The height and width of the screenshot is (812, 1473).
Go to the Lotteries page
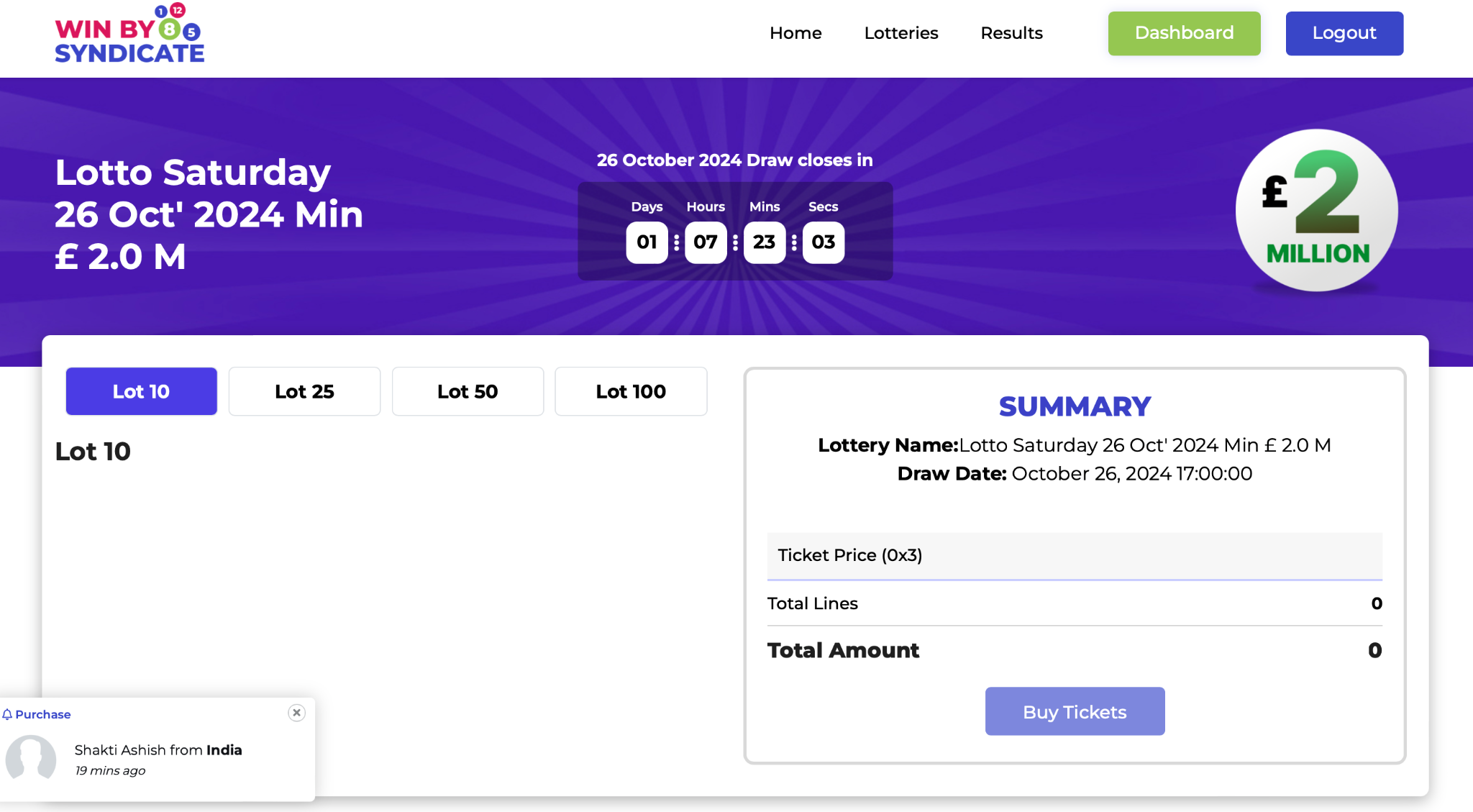point(900,33)
